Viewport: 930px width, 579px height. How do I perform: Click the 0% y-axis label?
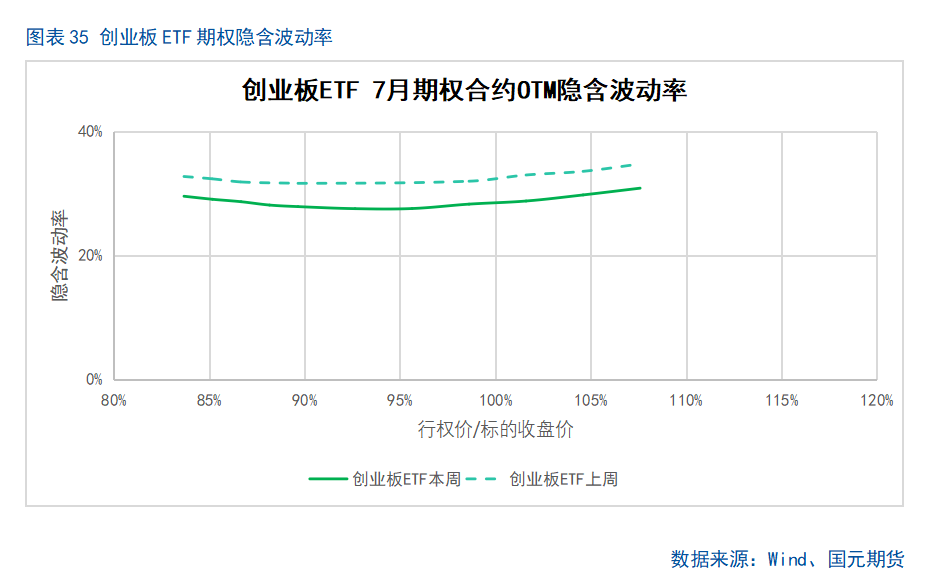94,380
